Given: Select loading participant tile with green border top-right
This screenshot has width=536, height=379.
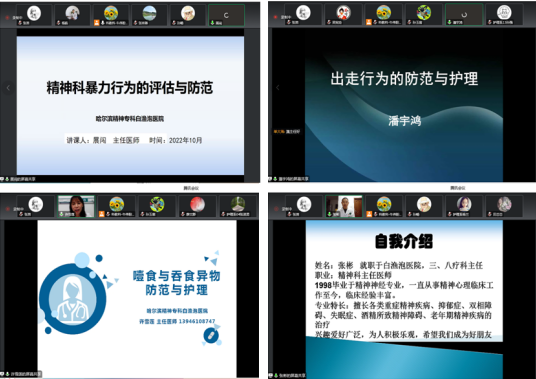Looking at the screenshot, I should [x=464, y=15].
